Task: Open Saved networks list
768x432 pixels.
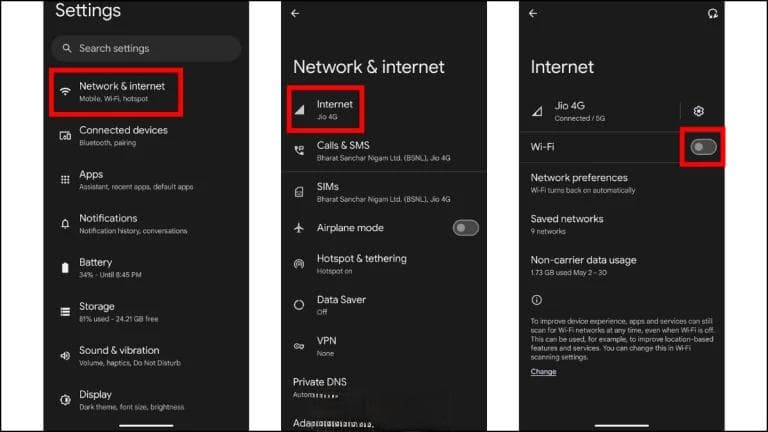Action: pyautogui.click(x=622, y=224)
